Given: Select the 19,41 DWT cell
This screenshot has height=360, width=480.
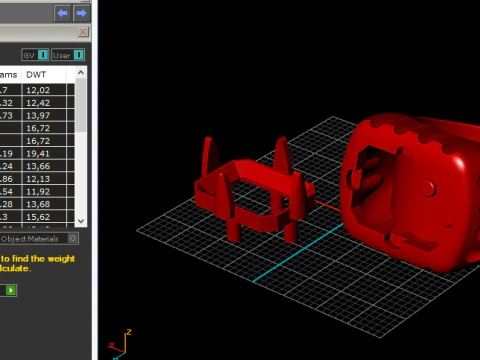Looking at the screenshot, I should click(x=44, y=153).
